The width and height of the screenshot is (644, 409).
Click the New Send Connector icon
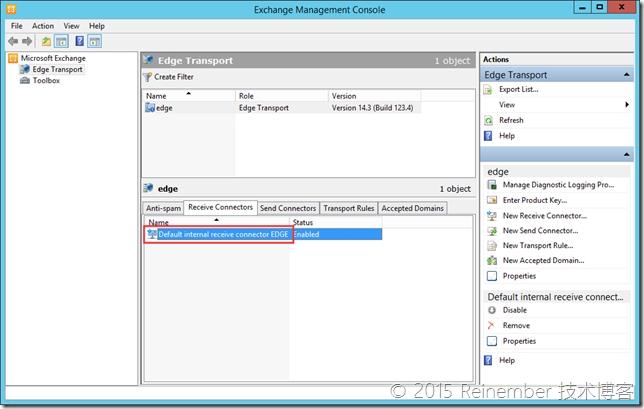coord(492,230)
